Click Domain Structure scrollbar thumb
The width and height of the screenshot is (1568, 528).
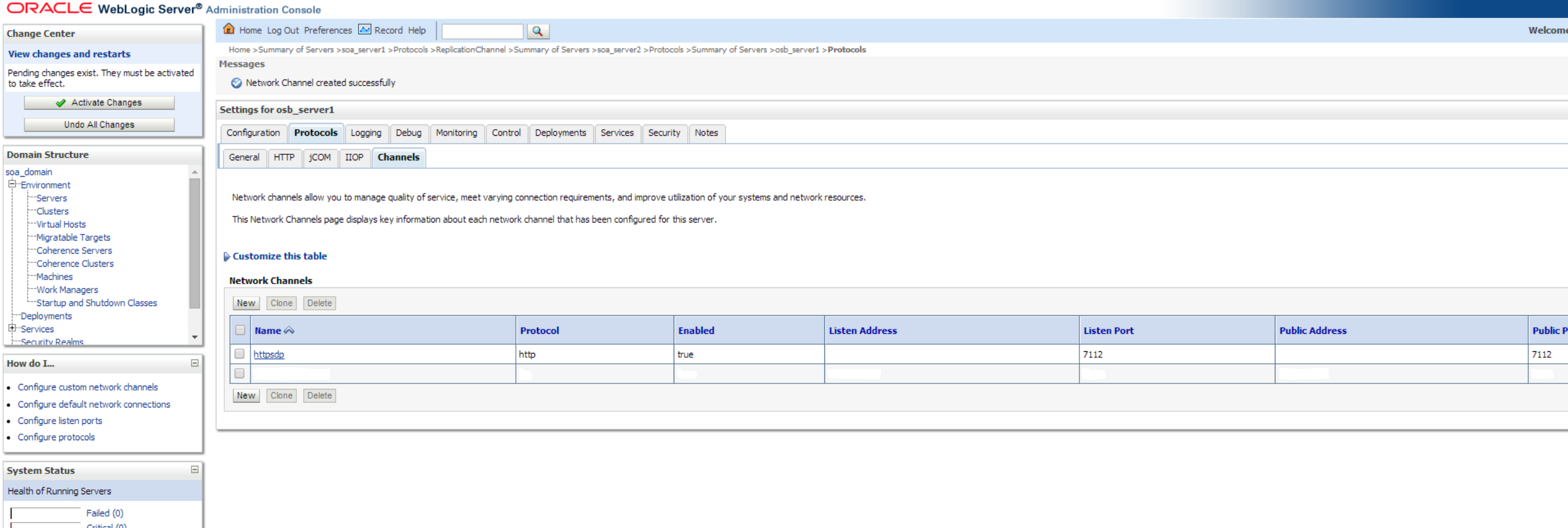(x=195, y=243)
